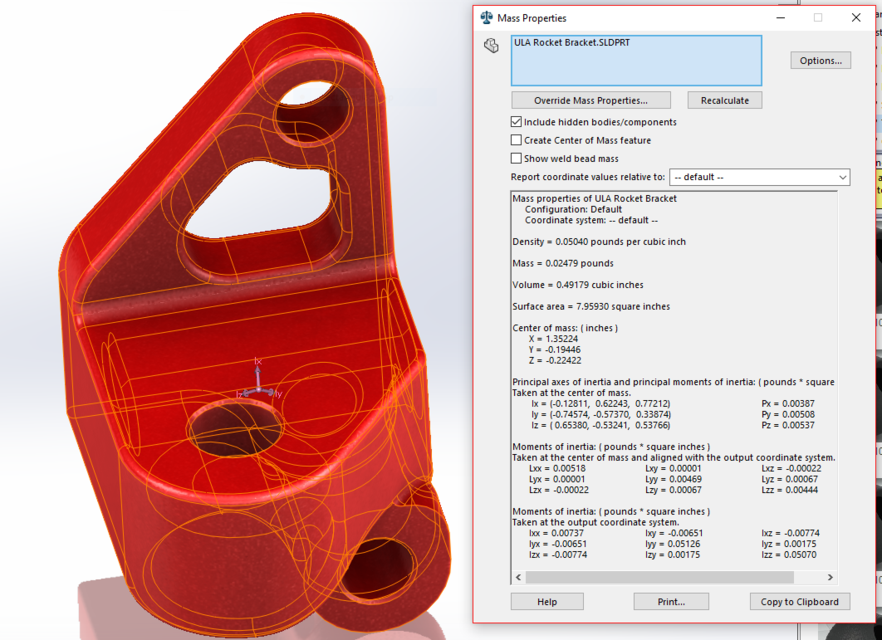Open Help for Mass Properties
882x640 pixels.
(x=546, y=601)
